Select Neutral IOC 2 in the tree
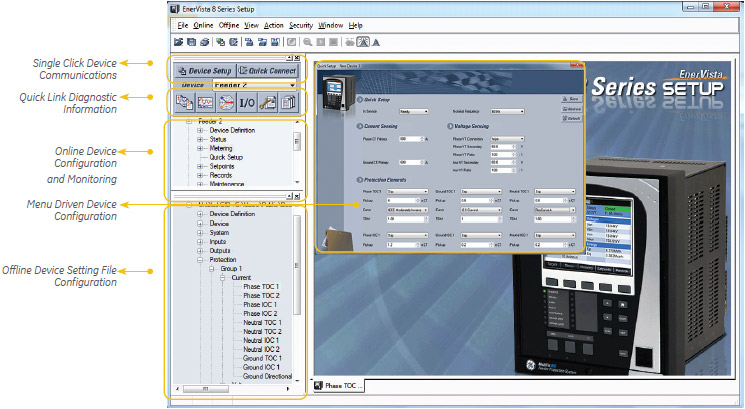The width and height of the screenshot is (745, 409). click(x=261, y=349)
